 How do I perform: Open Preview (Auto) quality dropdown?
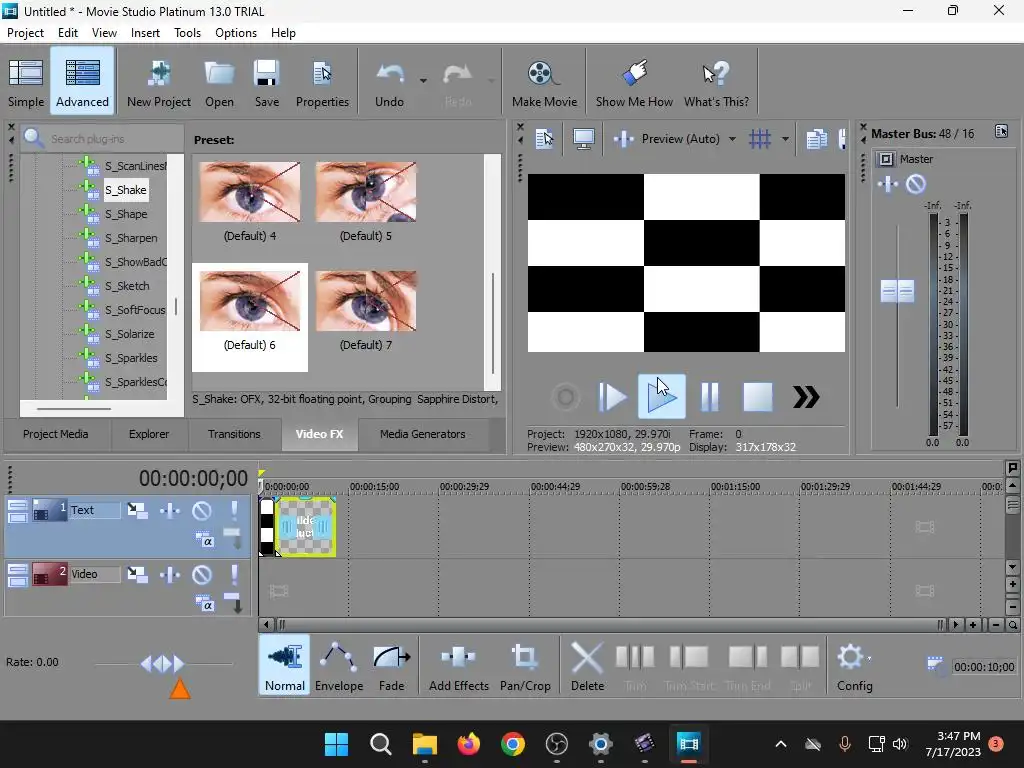tap(732, 138)
